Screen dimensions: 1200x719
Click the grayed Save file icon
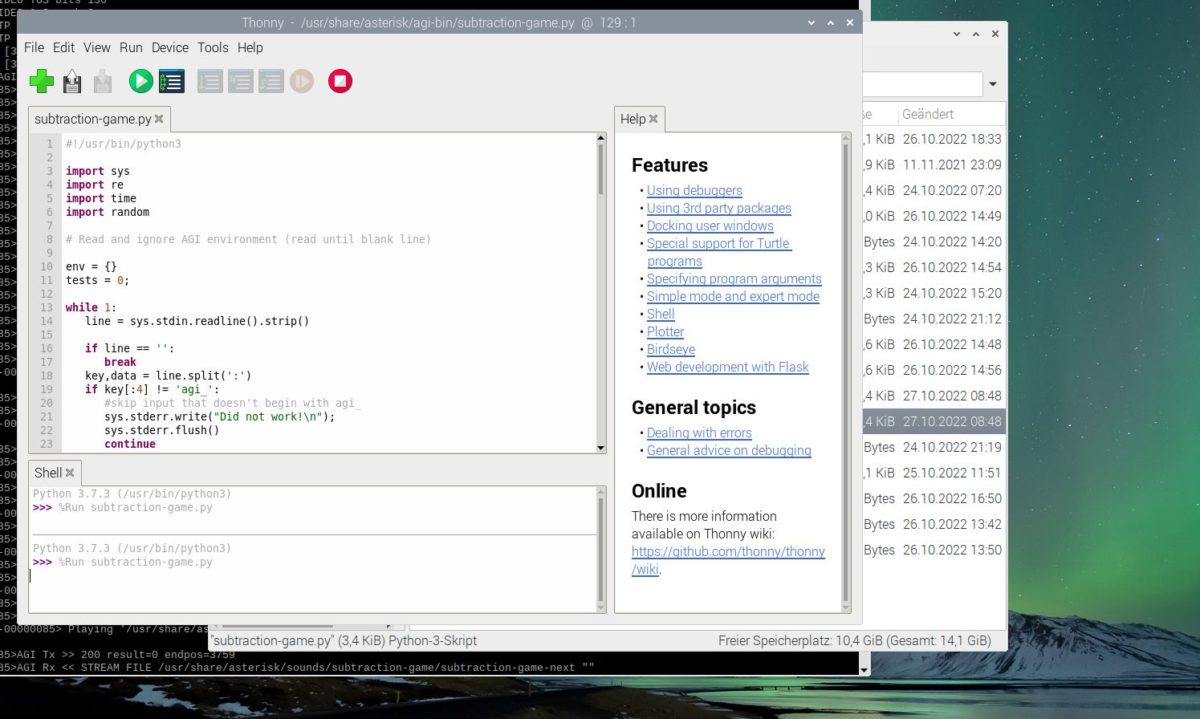(x=102, y=82)
